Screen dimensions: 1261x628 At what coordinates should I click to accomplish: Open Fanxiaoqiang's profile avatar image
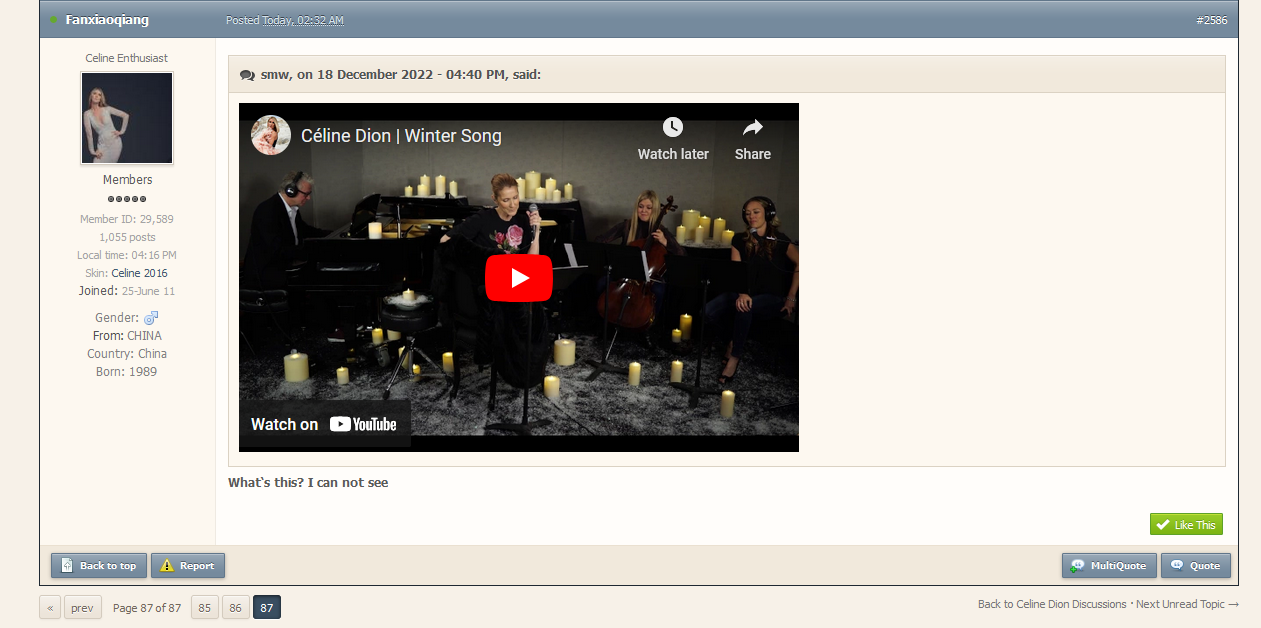pos(127,118)
